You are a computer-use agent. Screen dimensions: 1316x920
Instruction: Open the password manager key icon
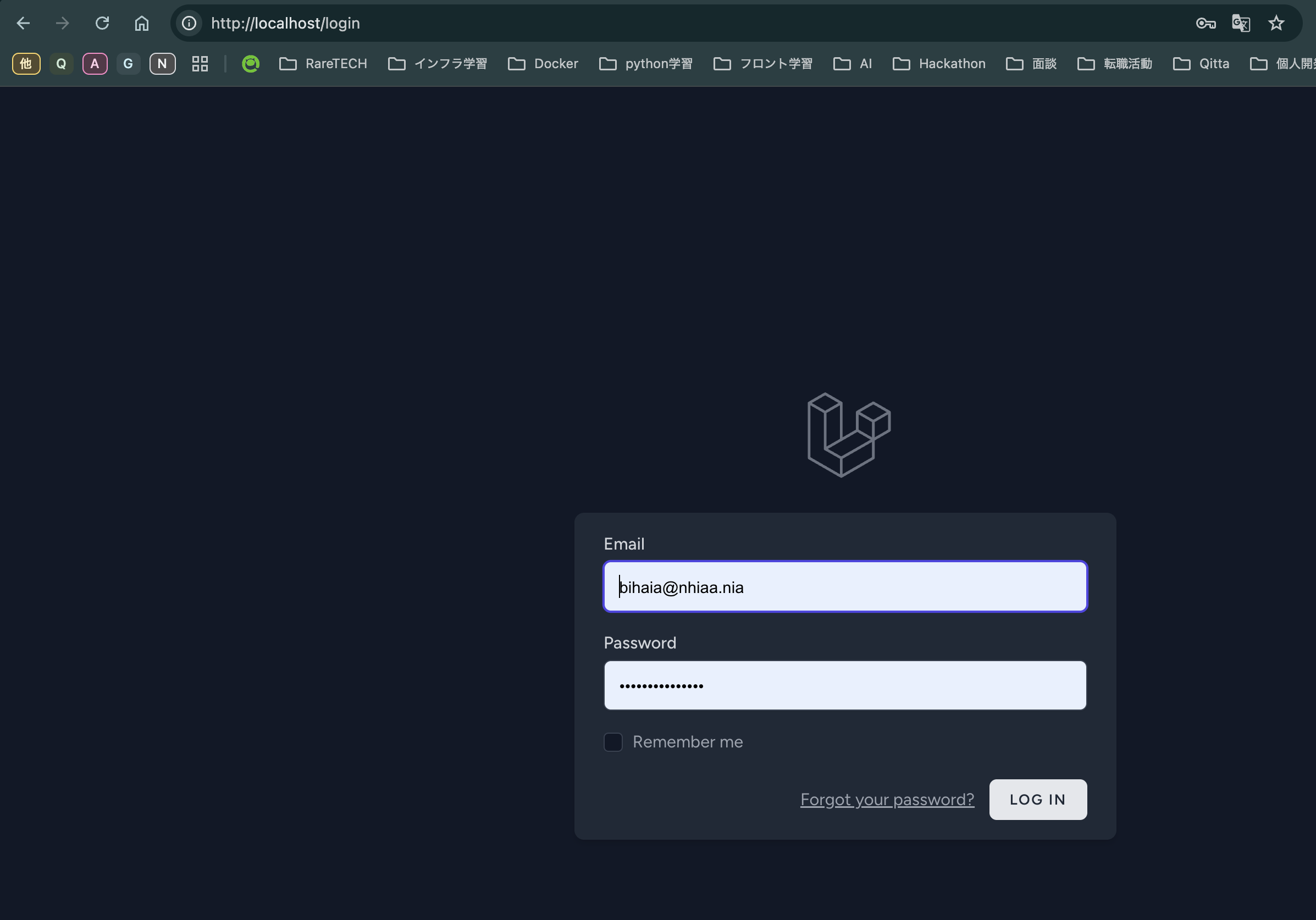tap(1206, 23)
